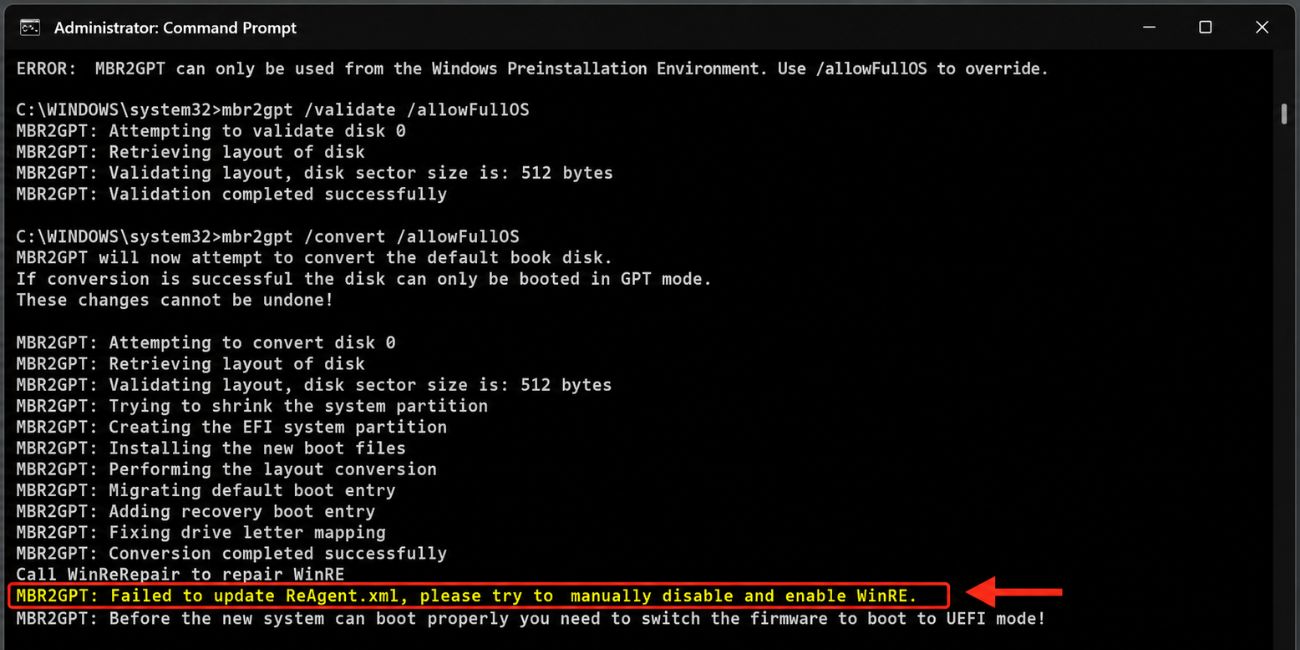
Task: Click the ERROR line about Windows Preinstallation Environment
Action: click(532, 68)
